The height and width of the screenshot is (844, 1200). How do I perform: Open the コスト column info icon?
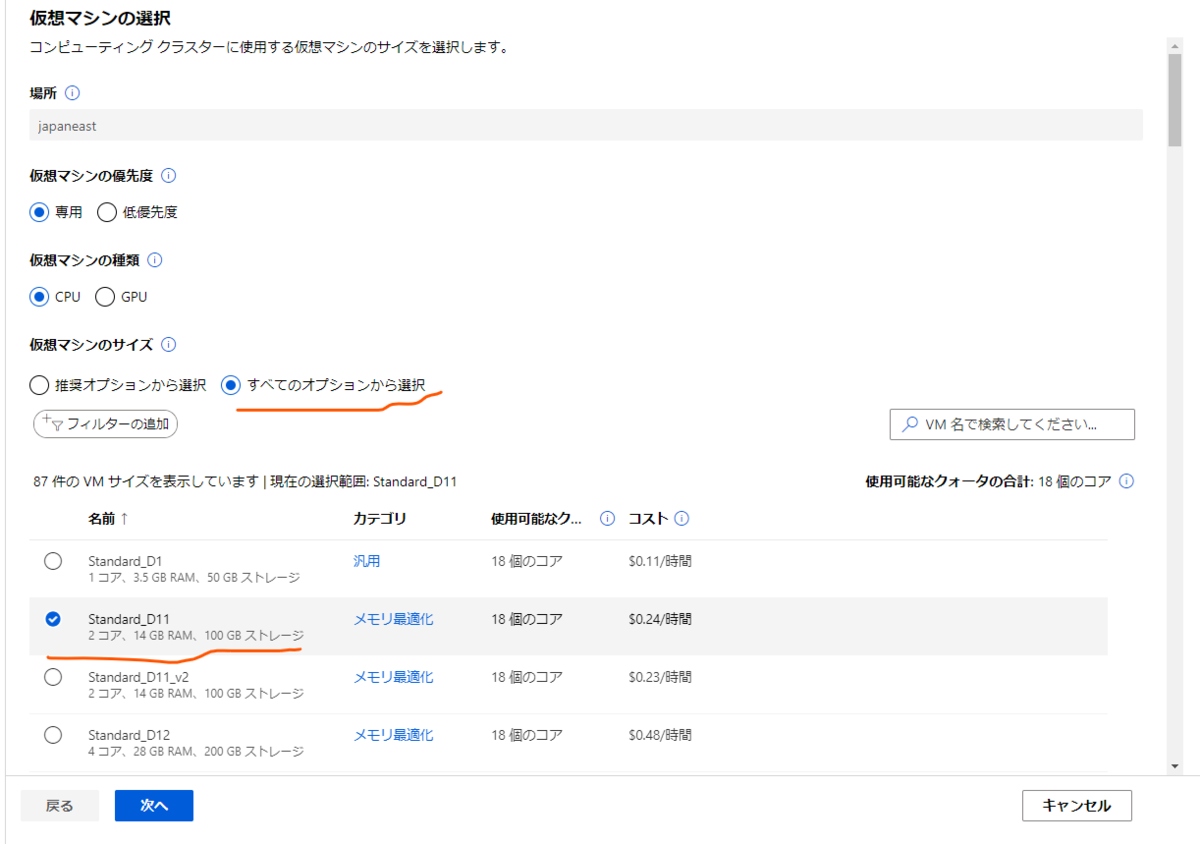point(683,518)
